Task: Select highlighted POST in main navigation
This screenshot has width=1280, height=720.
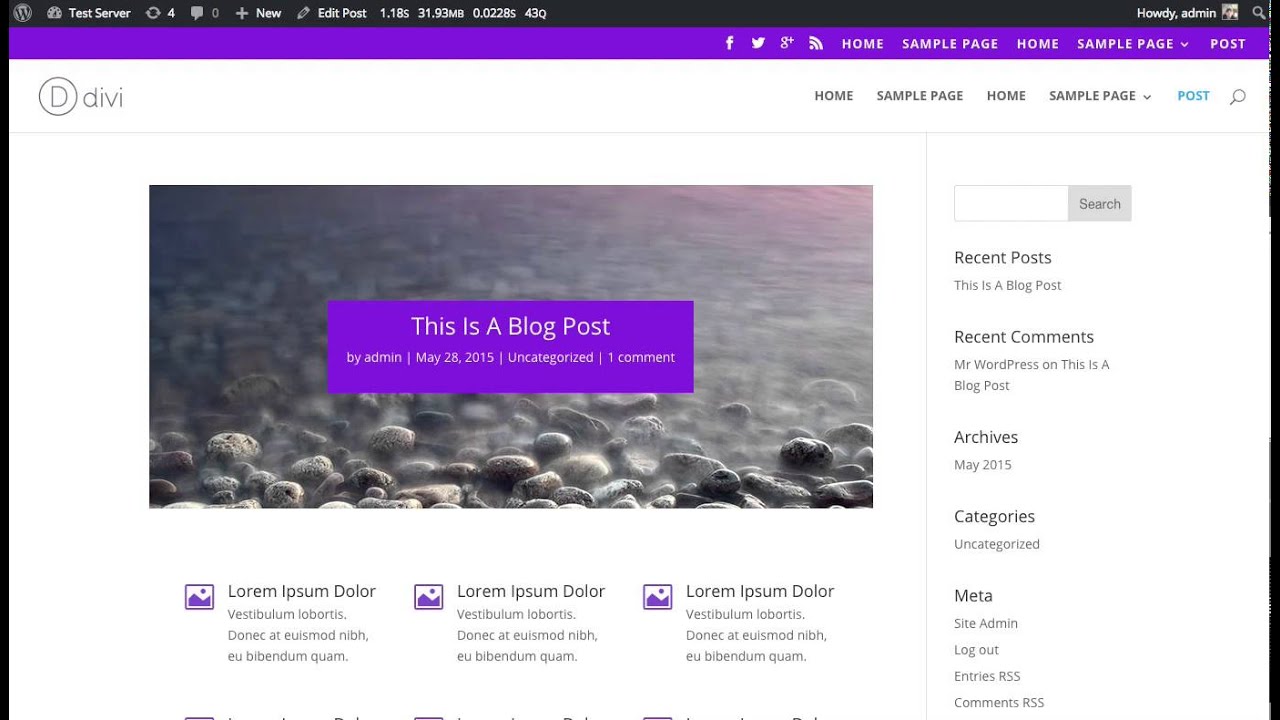Action: pos(1193,96)
